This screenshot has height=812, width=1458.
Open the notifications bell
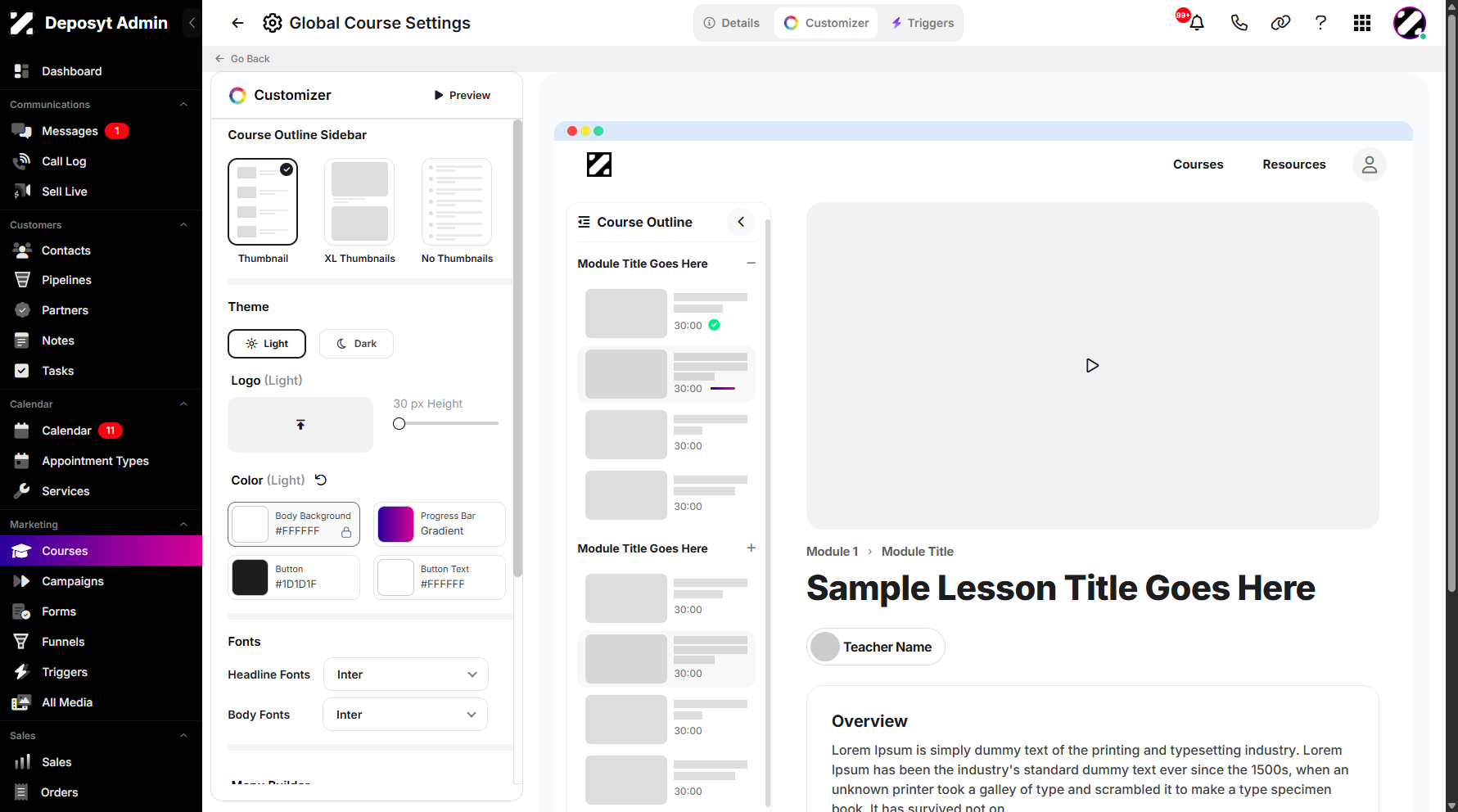pyautogui.click(x=1196, y=23)
